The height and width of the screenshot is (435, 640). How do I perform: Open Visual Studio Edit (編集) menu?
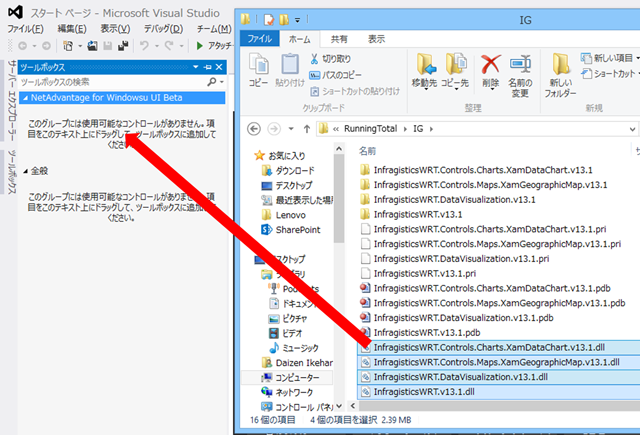tap(72, 29)
